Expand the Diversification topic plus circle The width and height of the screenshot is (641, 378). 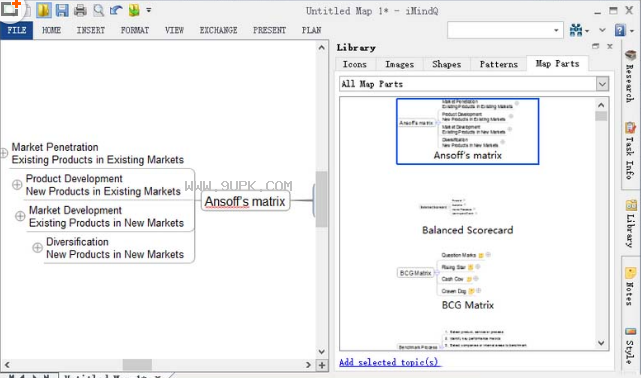[37, 248]
